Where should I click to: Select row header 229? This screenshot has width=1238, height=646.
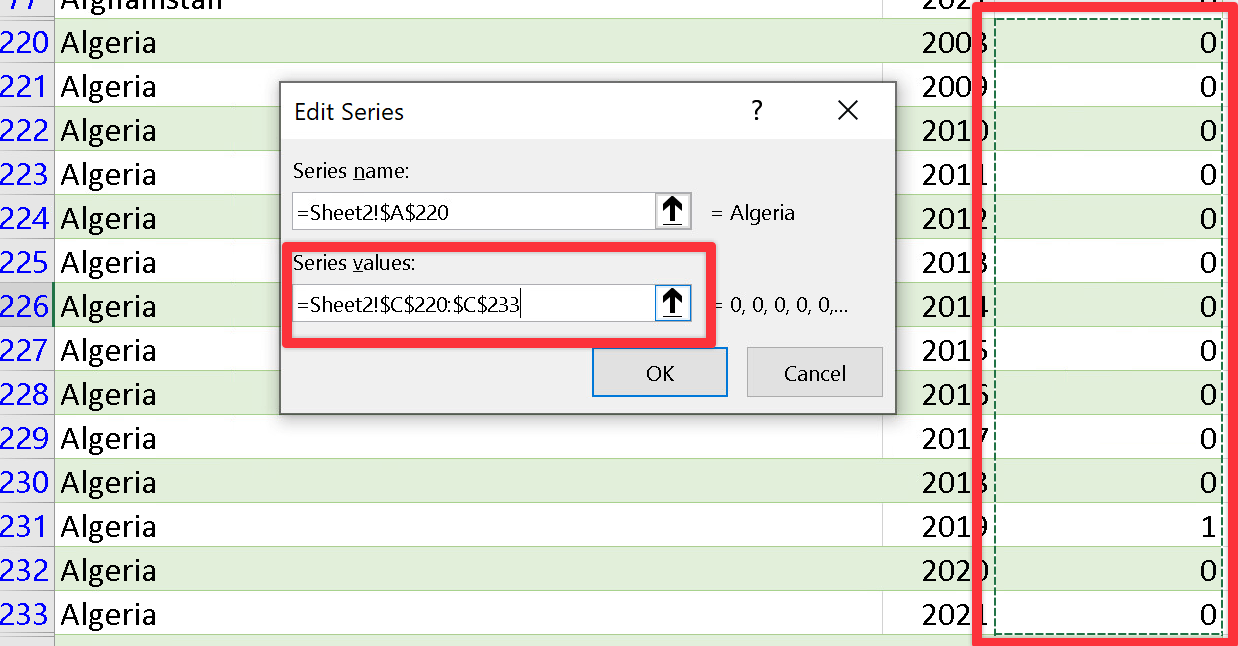pyautogui.click(x=26, y=438)
